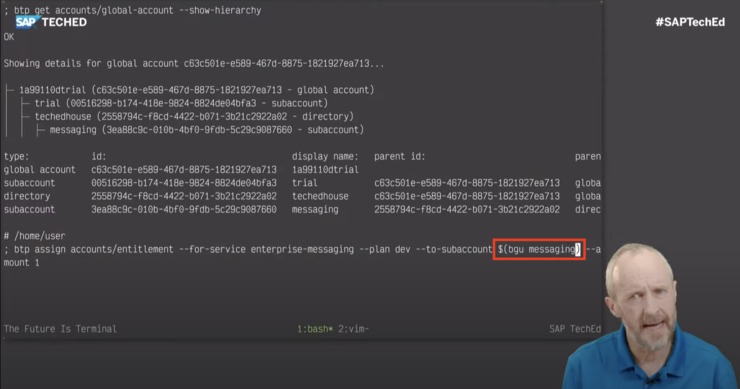The width and height of the screenshot is (740, 389).
Task: Select the --show-hierarchy flag in first command
Action: pos(220,10)
